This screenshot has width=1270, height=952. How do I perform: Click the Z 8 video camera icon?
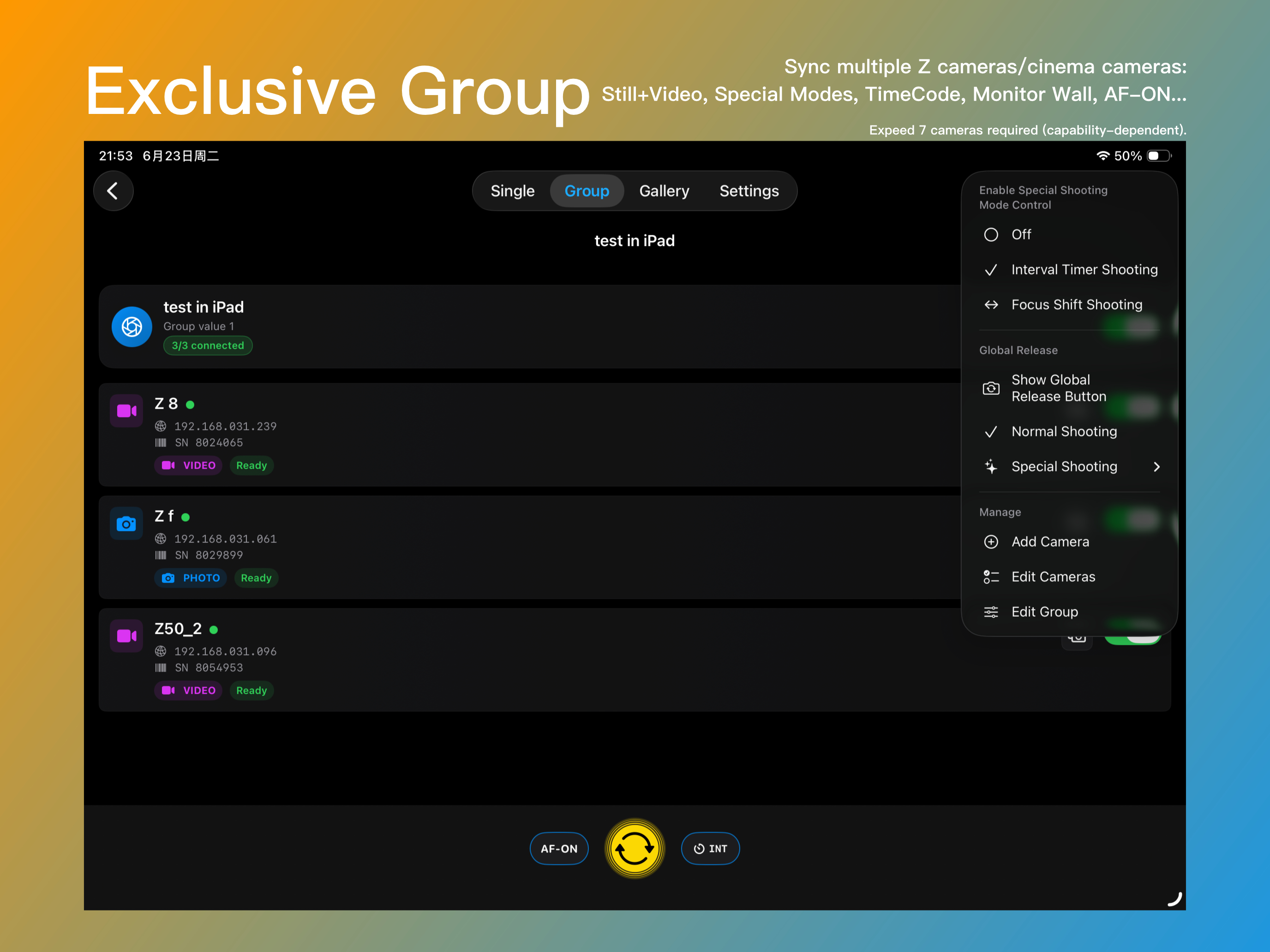pos(127,411)
